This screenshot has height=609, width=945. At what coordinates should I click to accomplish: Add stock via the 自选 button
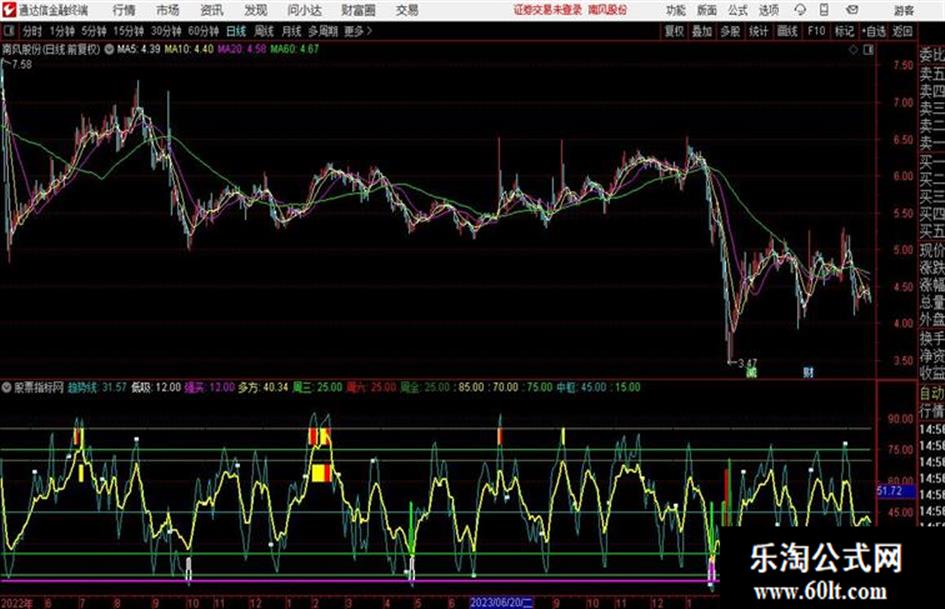click(x=873, y=31)
